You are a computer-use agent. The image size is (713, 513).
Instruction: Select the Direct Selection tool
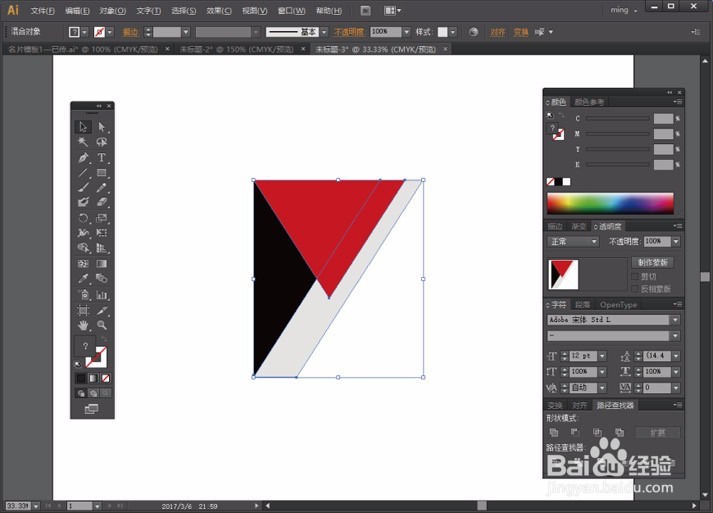point(101,127)
